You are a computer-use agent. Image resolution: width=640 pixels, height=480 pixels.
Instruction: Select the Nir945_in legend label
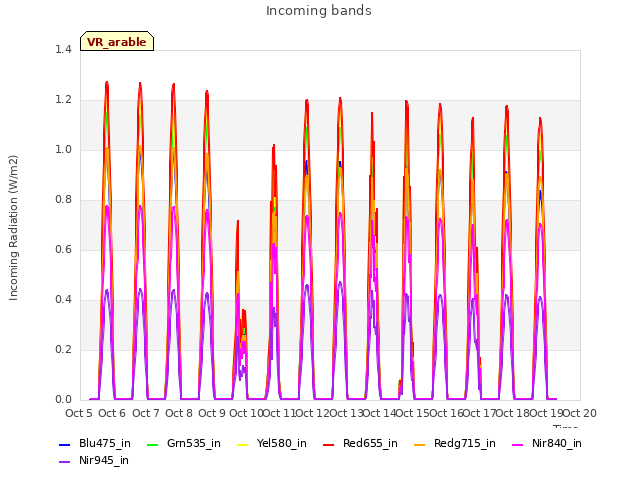click(x=104, y=461)
